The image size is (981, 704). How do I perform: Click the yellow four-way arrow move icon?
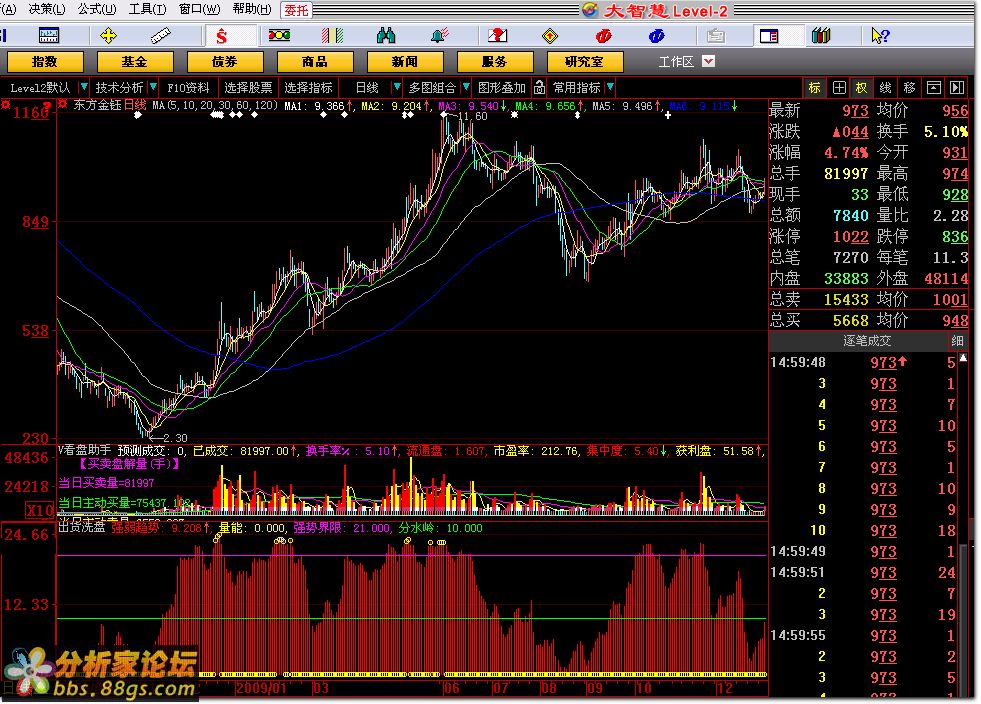(108, 36)
